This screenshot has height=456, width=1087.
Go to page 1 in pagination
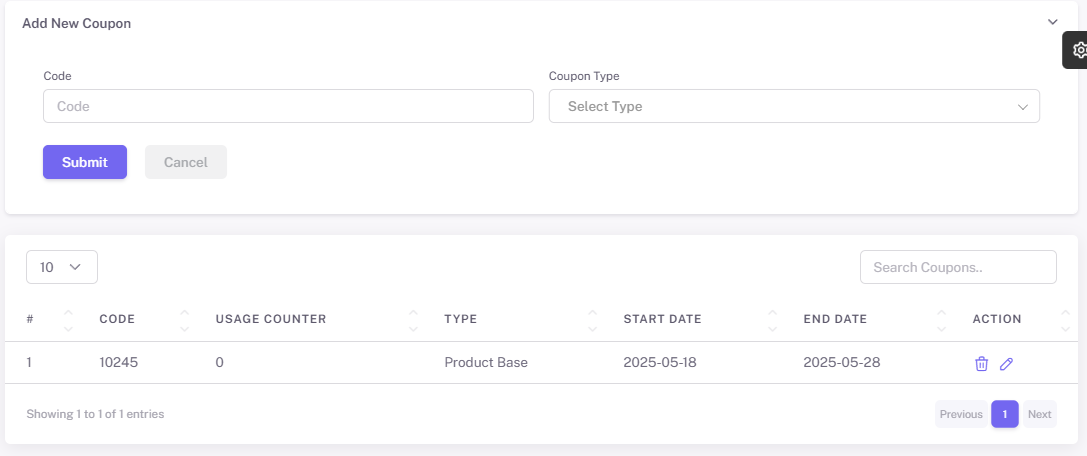pyautogui.click(x=1005, y=414)
